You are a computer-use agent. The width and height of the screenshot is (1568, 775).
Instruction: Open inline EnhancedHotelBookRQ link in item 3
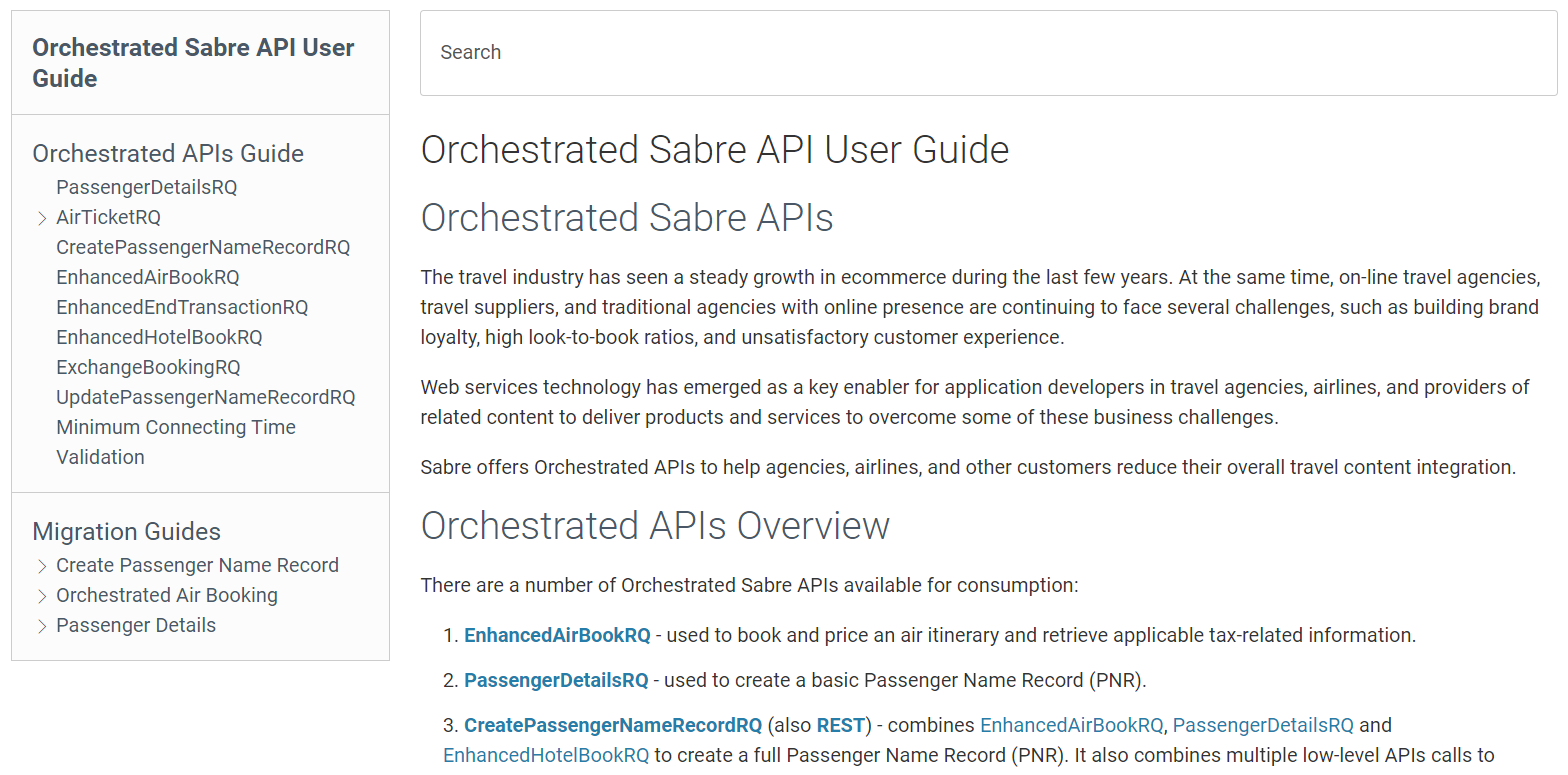[x=546, y=755]
